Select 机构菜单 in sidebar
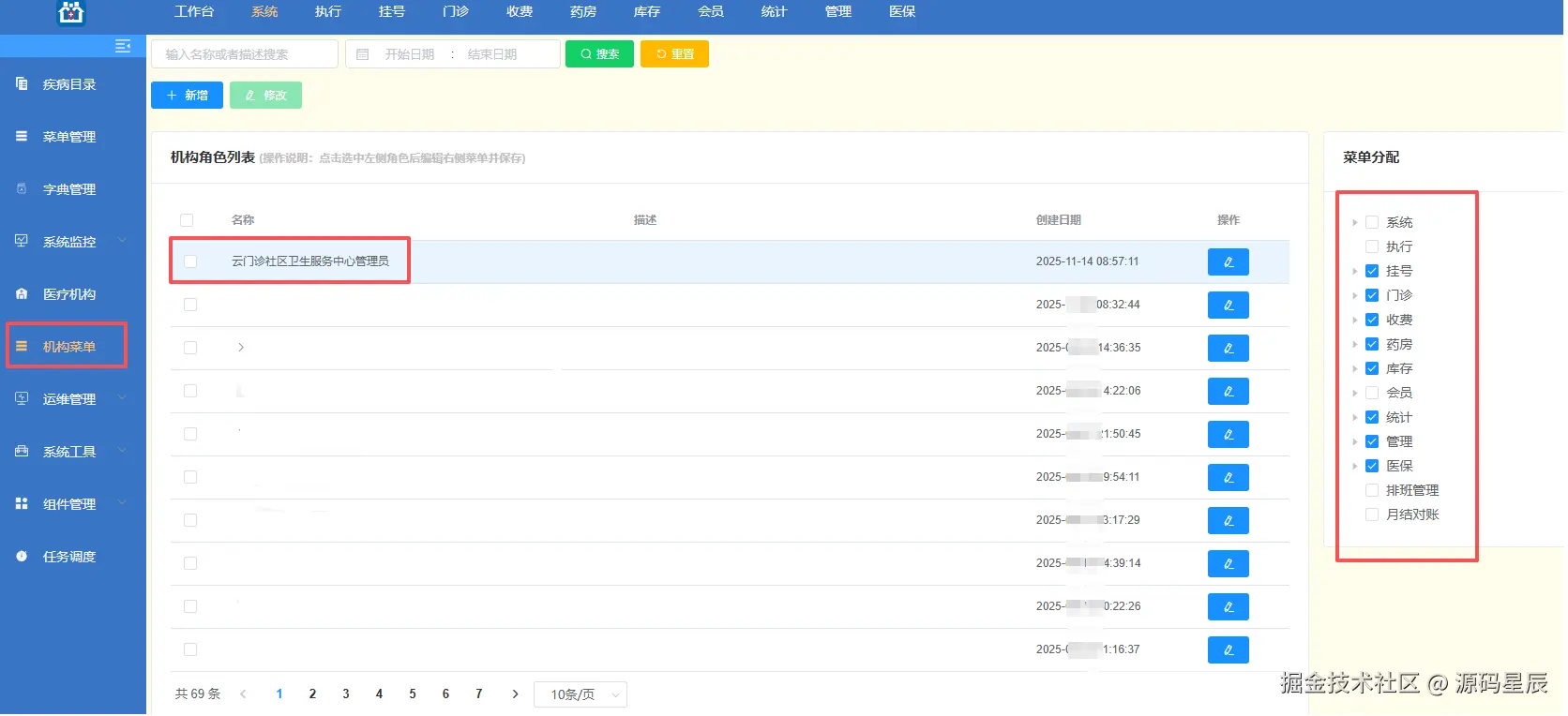 pyautogui.click(x=69, y=347)
